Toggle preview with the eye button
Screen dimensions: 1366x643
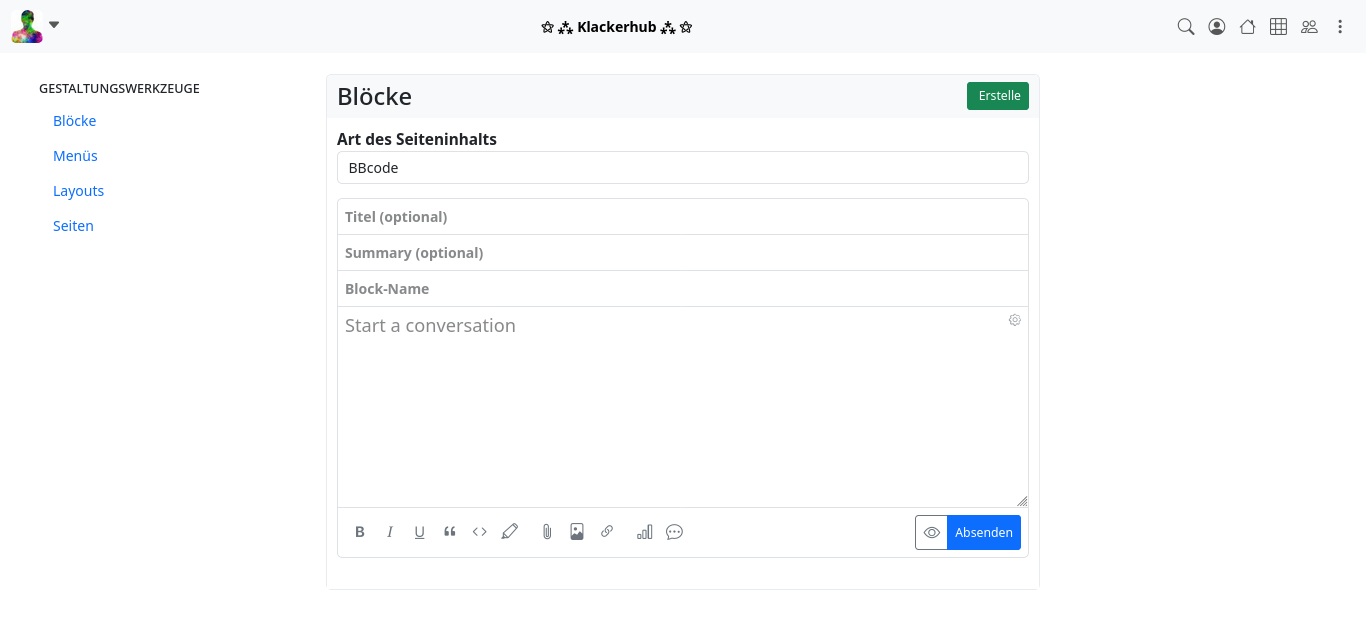[x=931, y=532]
